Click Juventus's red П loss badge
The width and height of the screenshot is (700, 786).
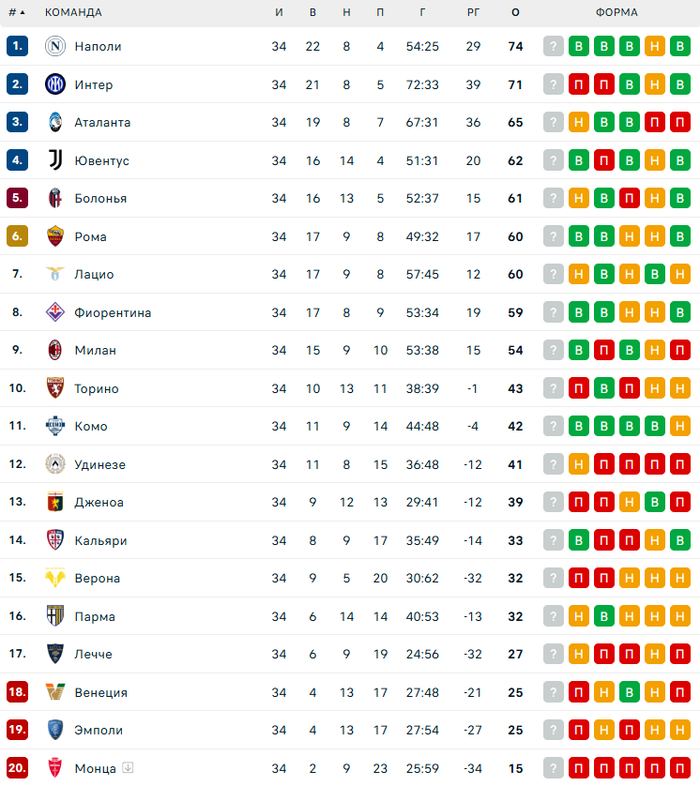(604, 160)
